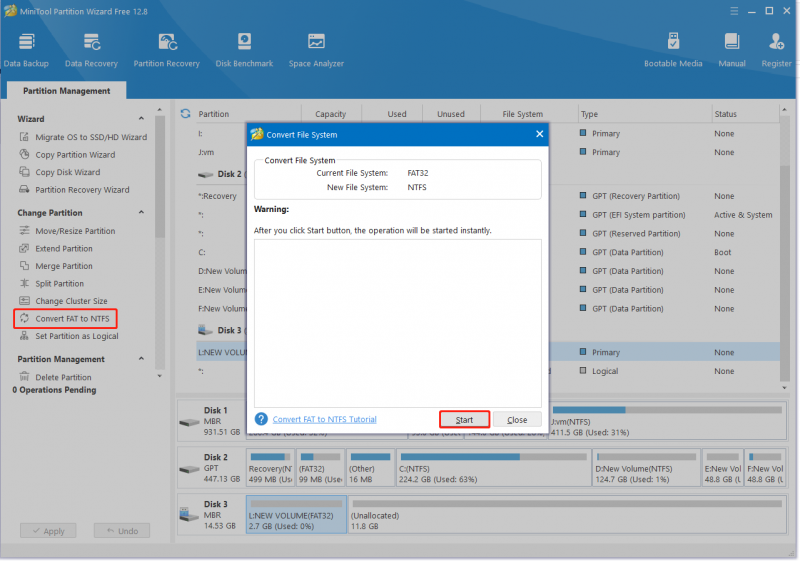This screenshot has height=561, width=800.
Task: Refresh the partition list icon
Action: (x=185, y=114)
